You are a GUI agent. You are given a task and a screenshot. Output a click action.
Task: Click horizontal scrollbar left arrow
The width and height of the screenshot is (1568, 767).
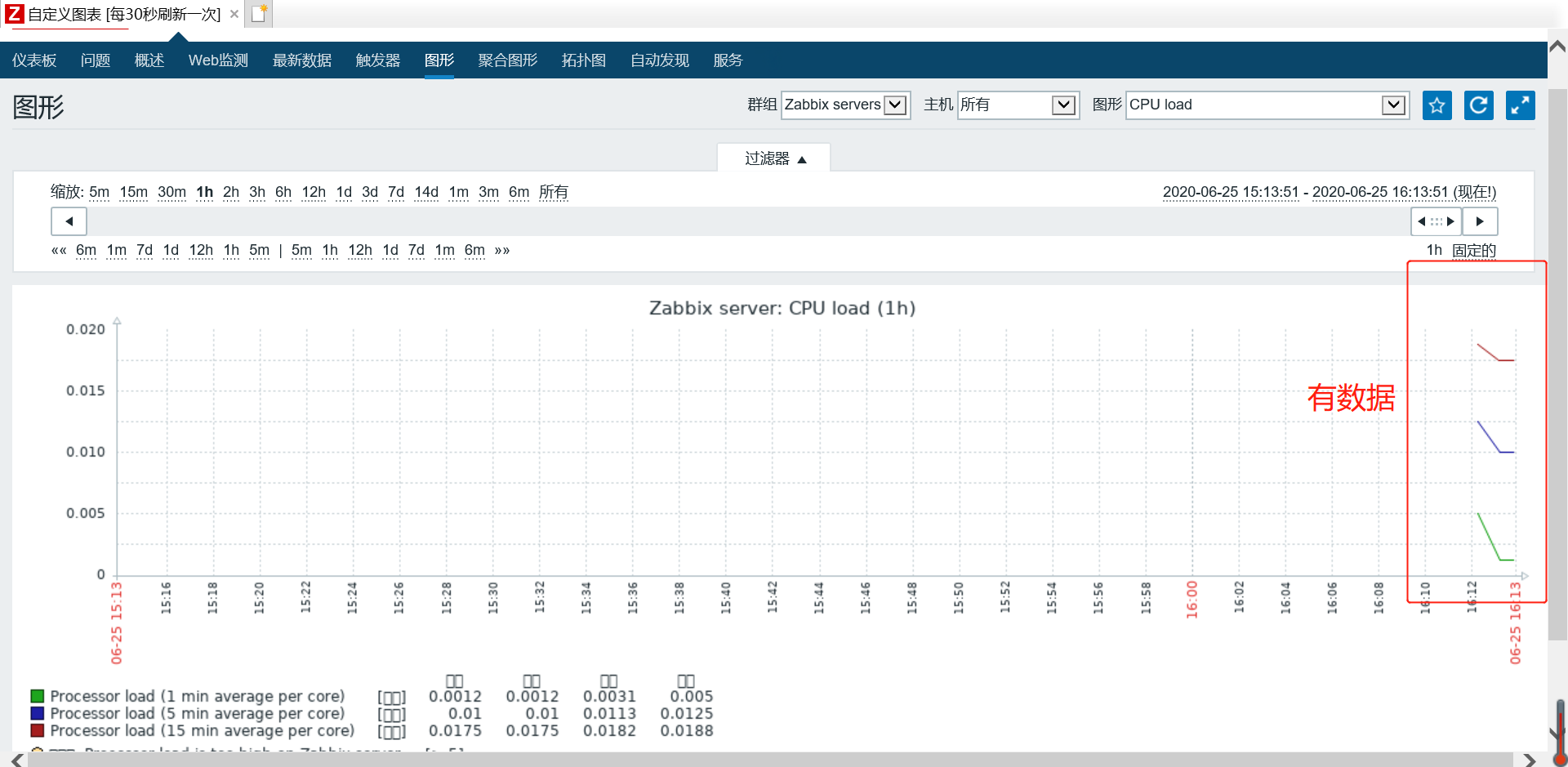tap(17, 760)
